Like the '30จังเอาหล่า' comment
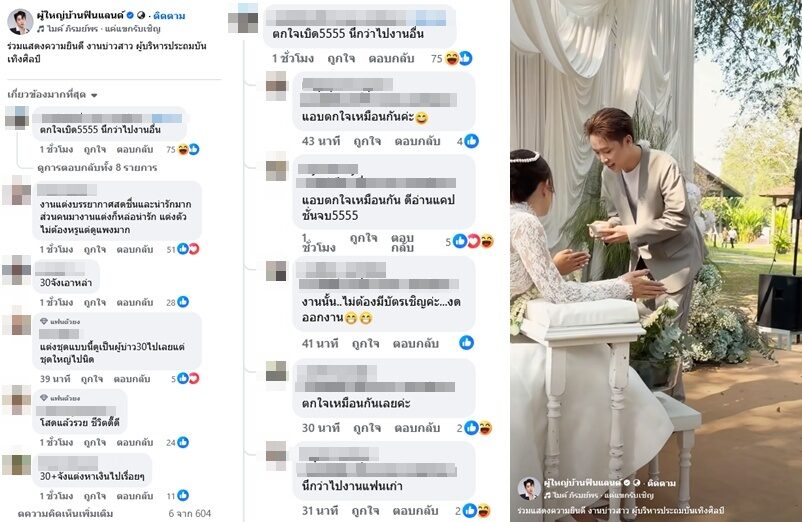Screen dimensions: 802x522 95,303
